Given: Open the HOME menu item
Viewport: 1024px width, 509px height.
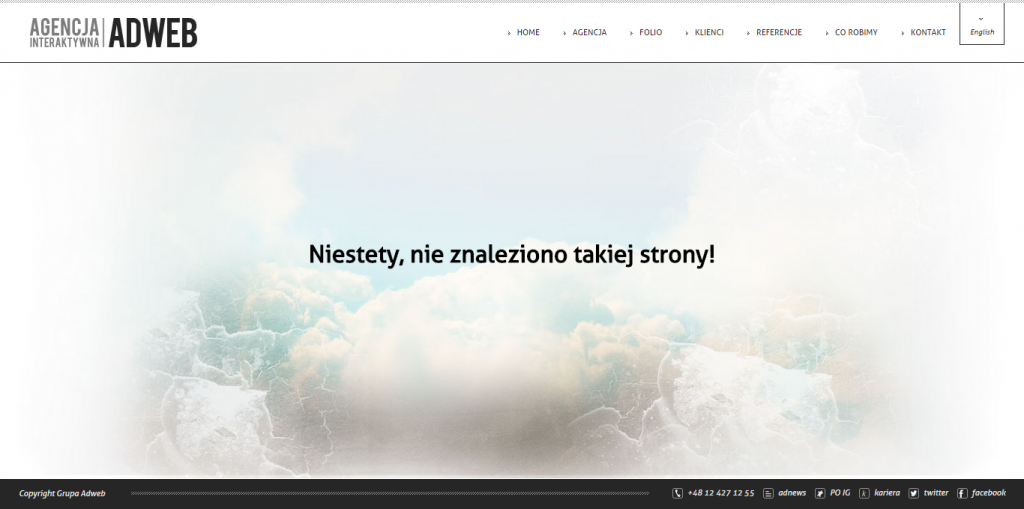Looking at the screenshot, I should pos(528,33).
